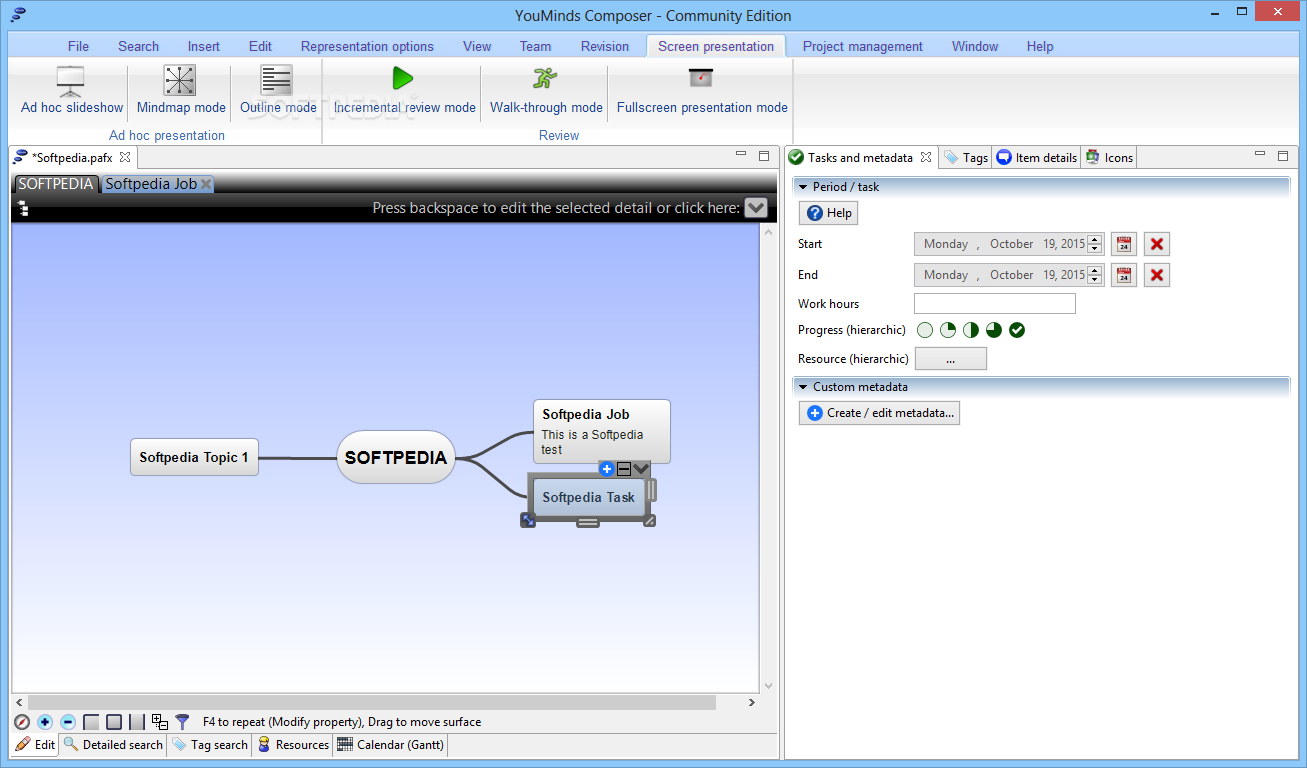This screenshot has height=768, width=1307.
Task: Close the Softpedia.pafx editor tab
Action: (x=125, y=157)
